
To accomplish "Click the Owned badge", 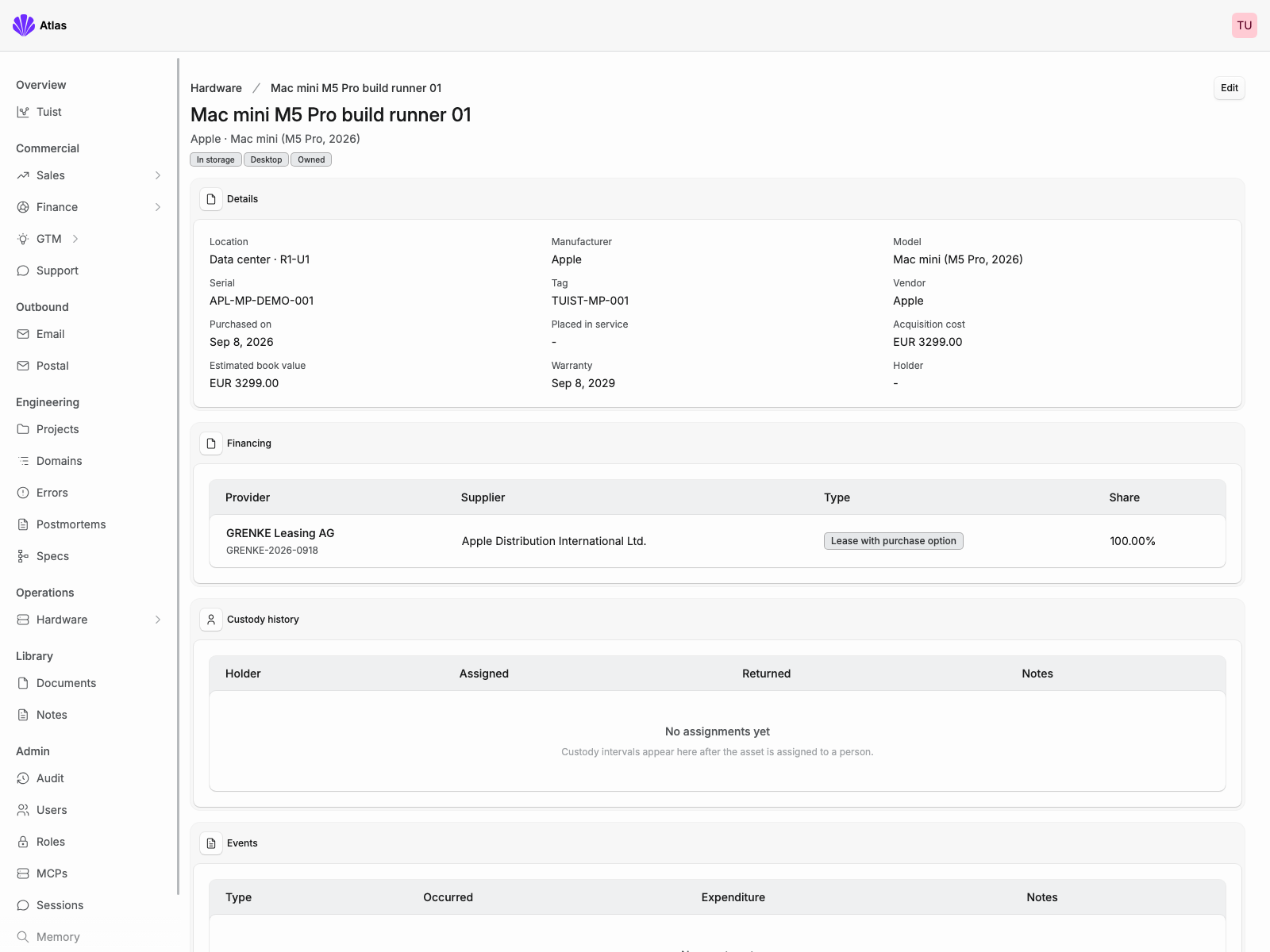I will 311,159.
